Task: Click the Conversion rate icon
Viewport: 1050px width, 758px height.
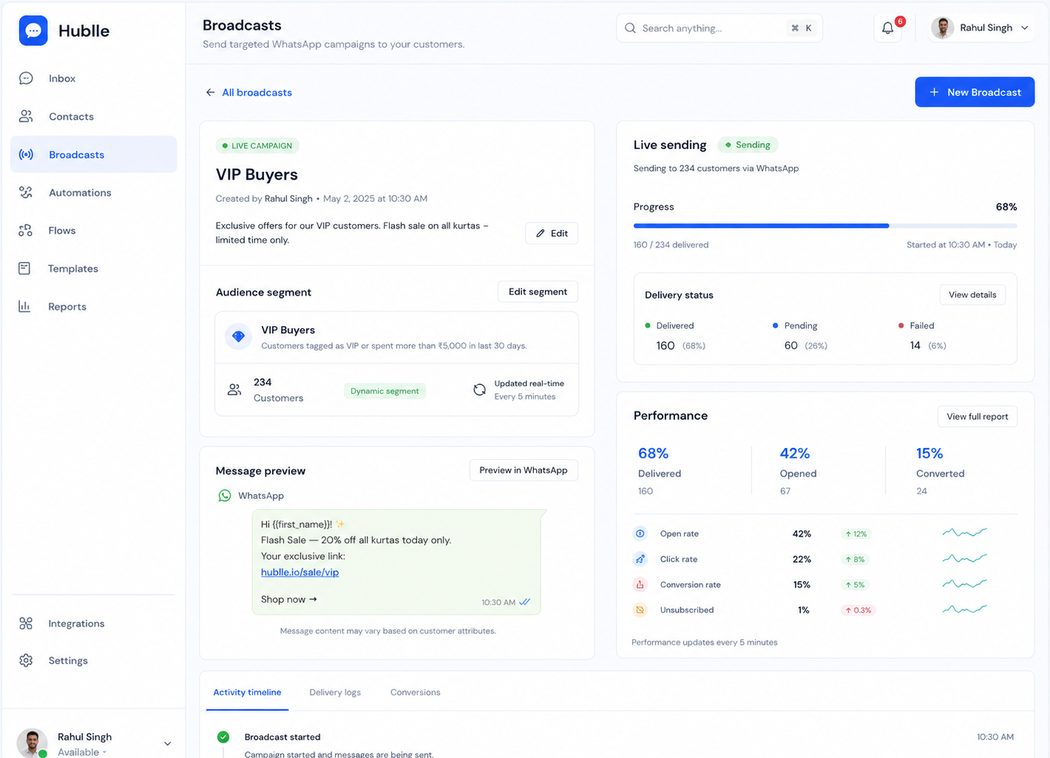Action: click(640, 585)
